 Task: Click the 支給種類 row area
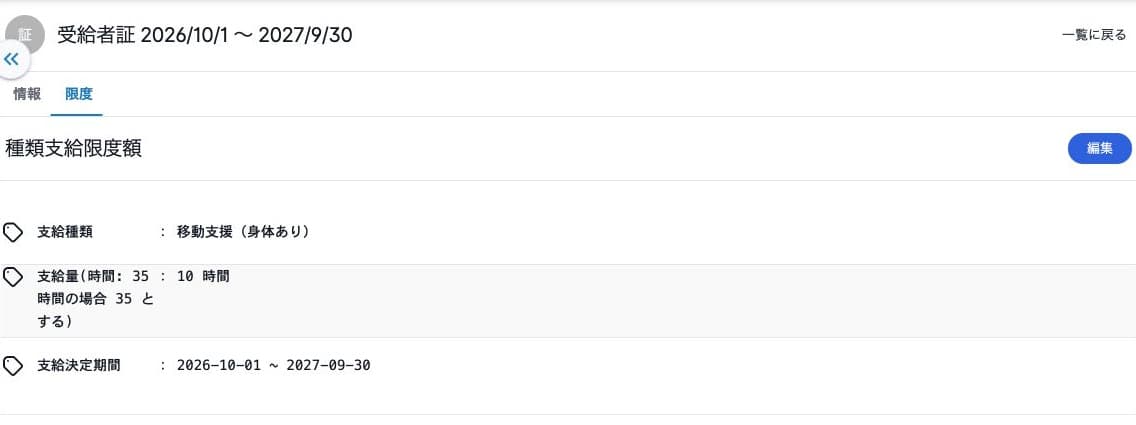point(568,232)
